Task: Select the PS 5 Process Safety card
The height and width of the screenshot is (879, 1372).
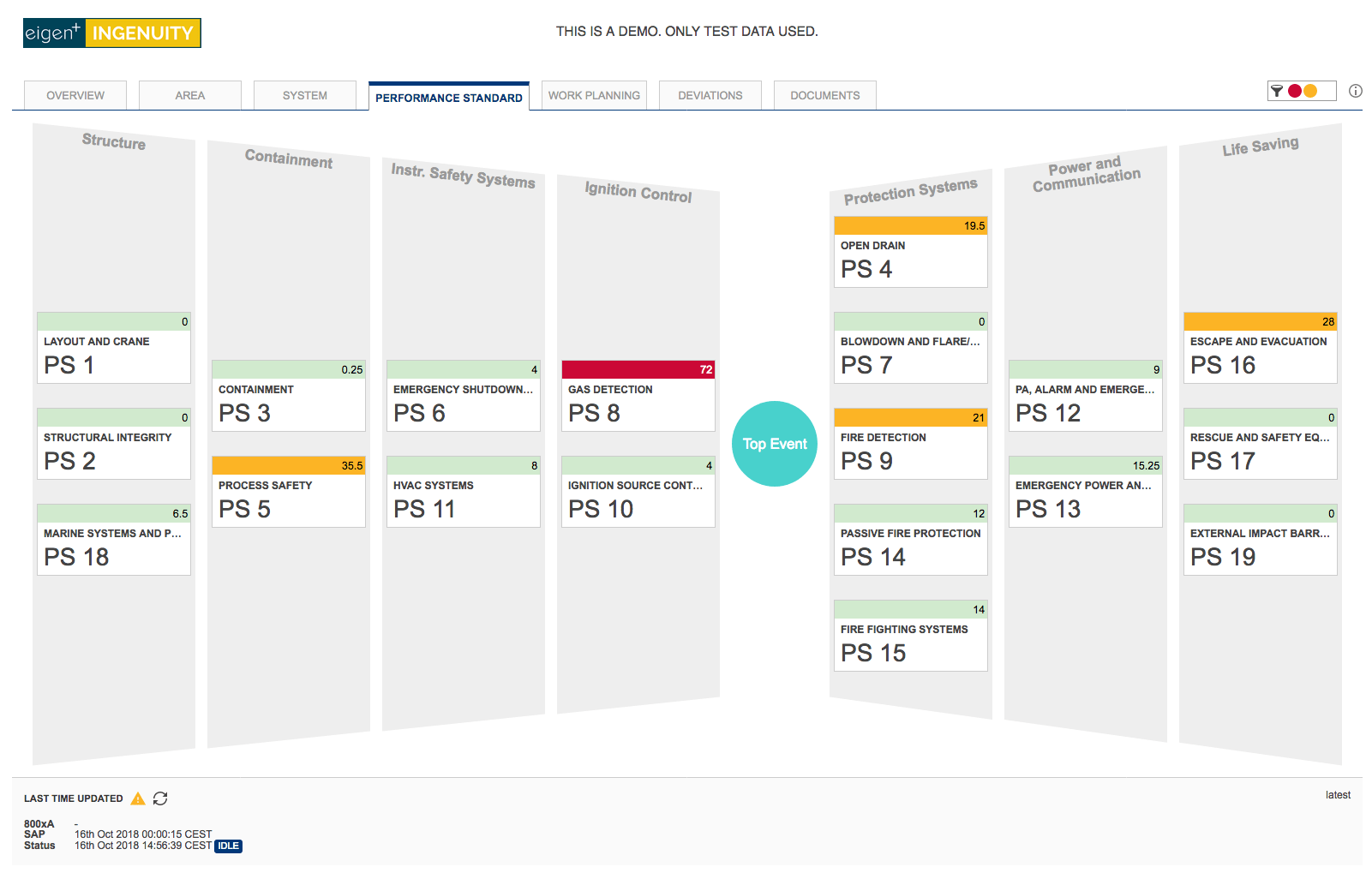Action: [289, 492]
